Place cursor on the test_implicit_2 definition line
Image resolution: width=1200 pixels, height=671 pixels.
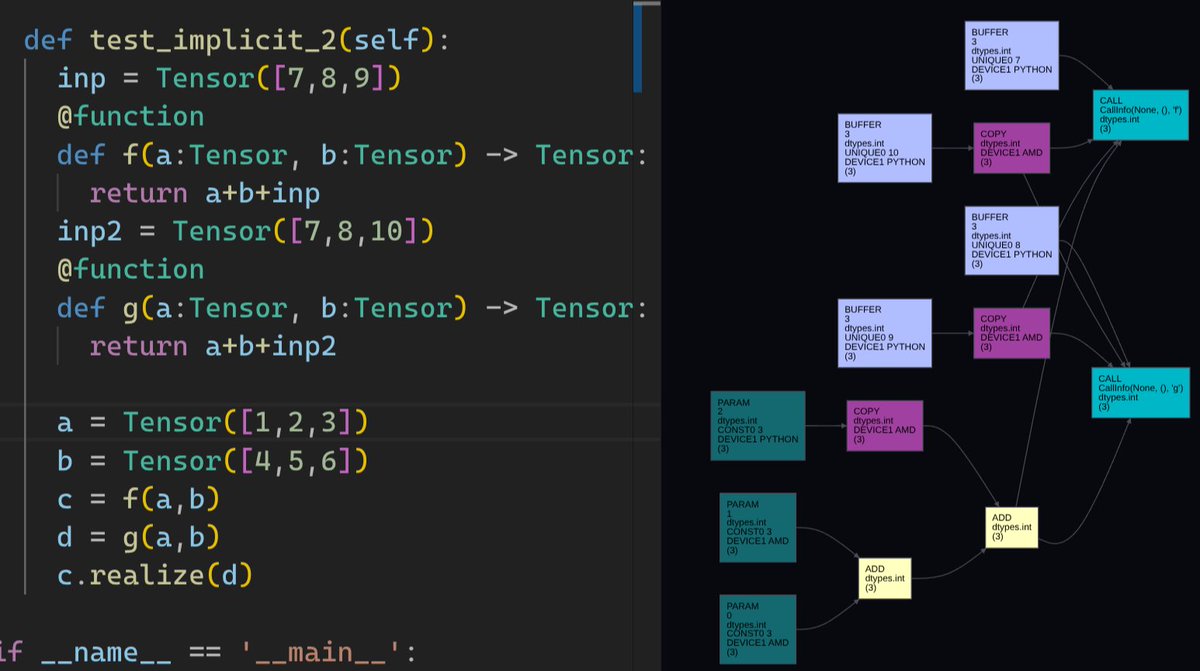pyautogui.click(x=237, y=41)
